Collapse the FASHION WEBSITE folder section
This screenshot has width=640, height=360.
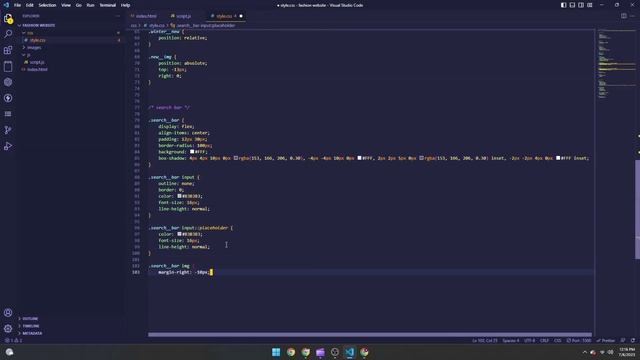[x=39, y=25]
